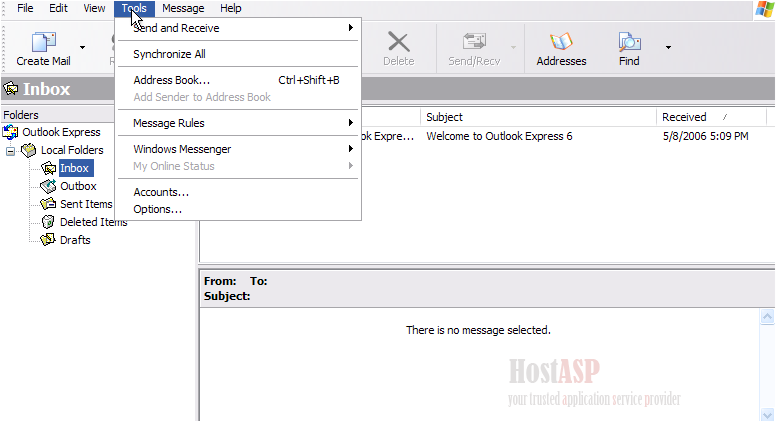Screen dimensions: 776x422
Task: Click the preview pane scroll up arrow
Action: click(767, 317)
